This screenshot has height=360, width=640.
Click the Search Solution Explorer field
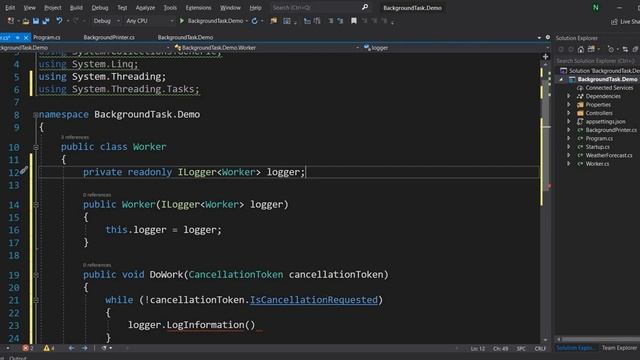click(x=597, y=61)
